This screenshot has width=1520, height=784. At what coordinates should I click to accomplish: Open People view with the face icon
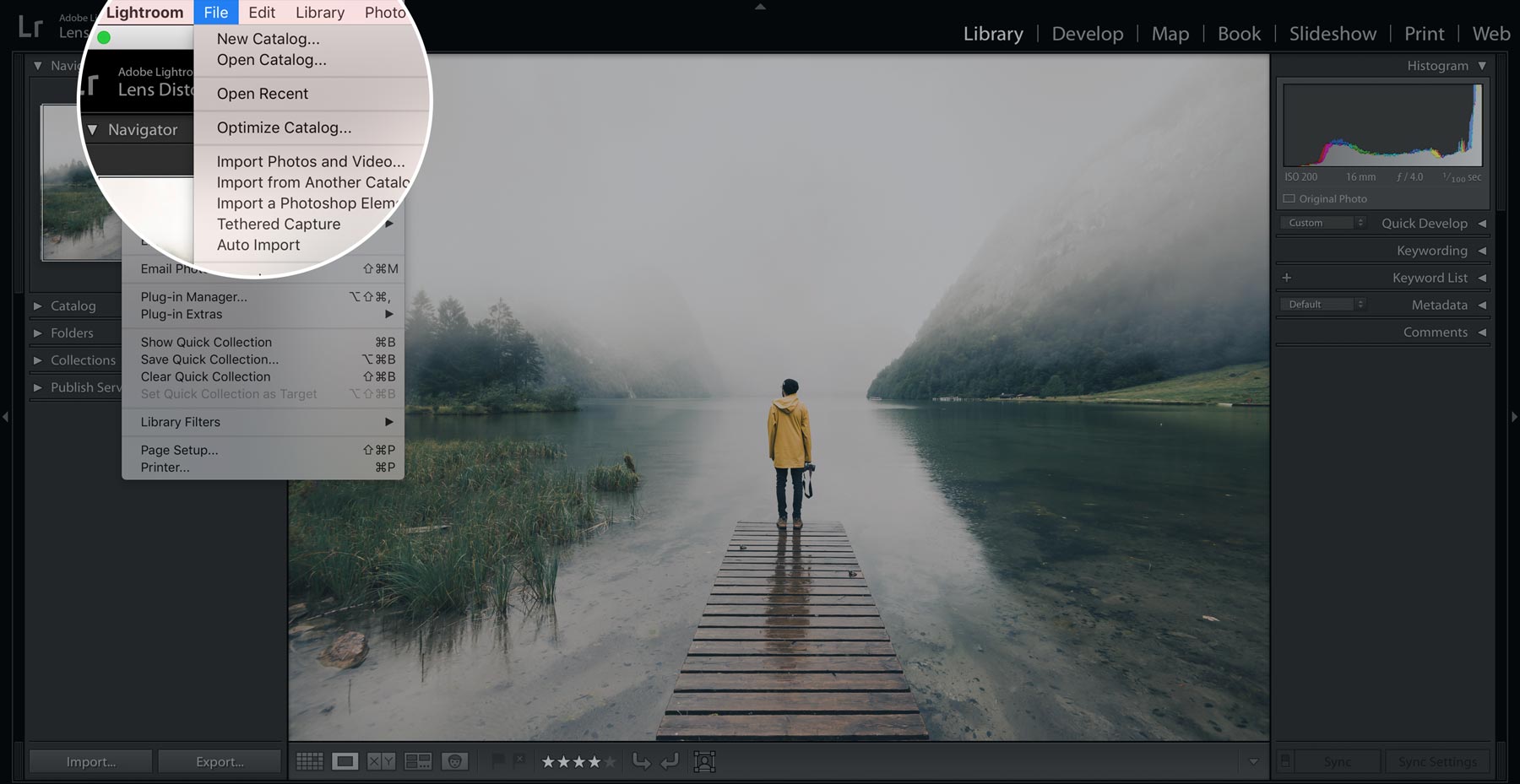point(455,762)
